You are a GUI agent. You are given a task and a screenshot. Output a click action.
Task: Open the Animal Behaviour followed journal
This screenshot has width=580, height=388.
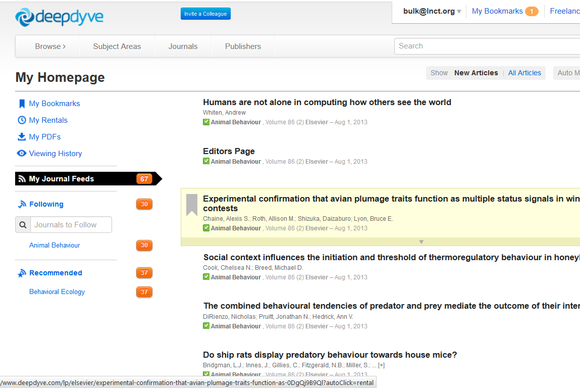54,245
